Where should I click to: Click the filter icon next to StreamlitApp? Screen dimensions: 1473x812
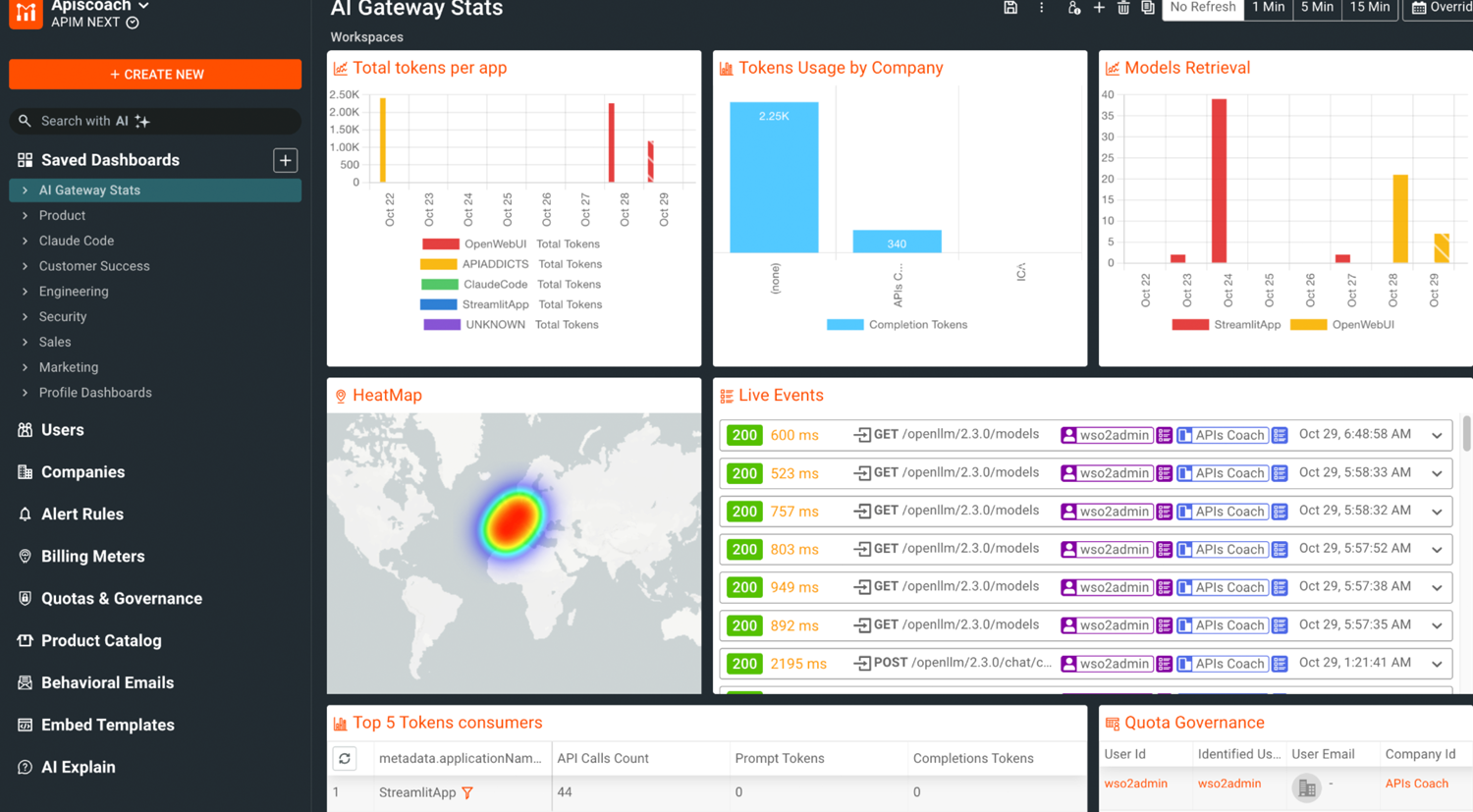coord(468,792)
